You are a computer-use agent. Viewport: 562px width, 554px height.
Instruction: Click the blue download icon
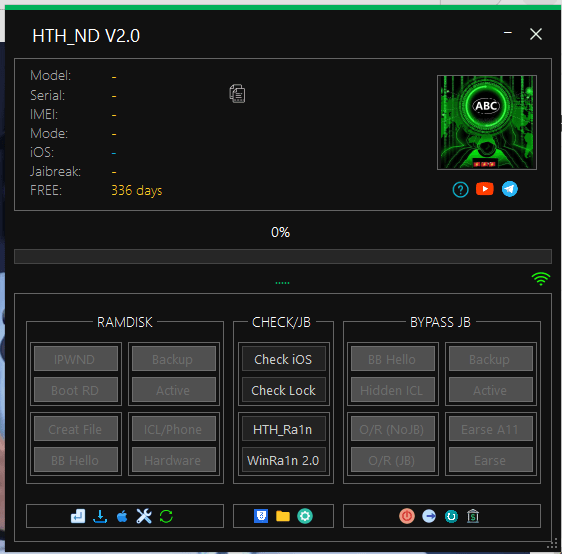click(x=100, y=516)
